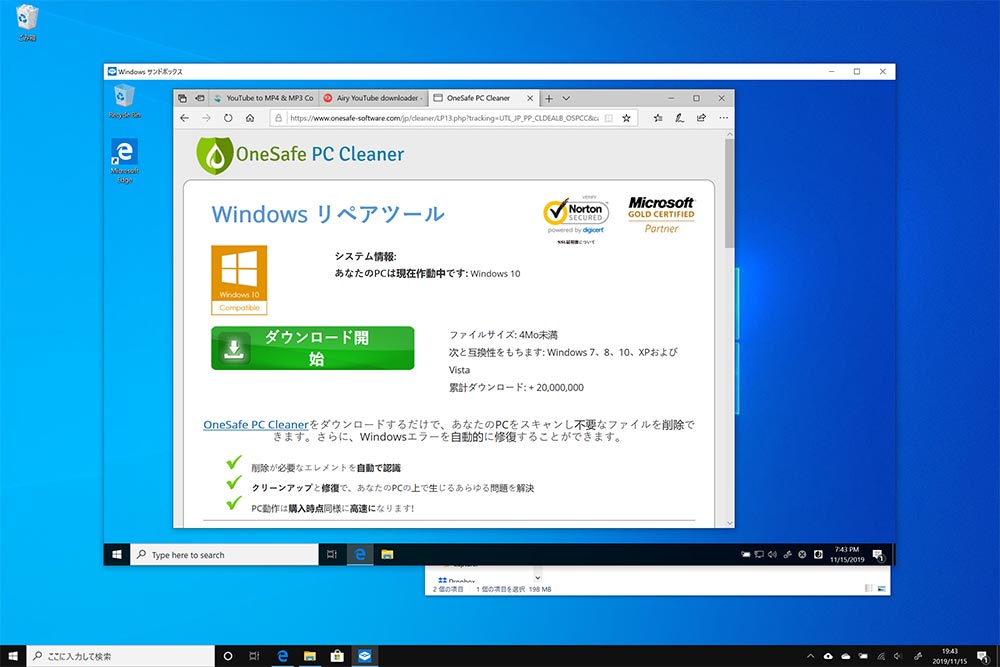Switch Explorer window to details view

click(869, 589)
